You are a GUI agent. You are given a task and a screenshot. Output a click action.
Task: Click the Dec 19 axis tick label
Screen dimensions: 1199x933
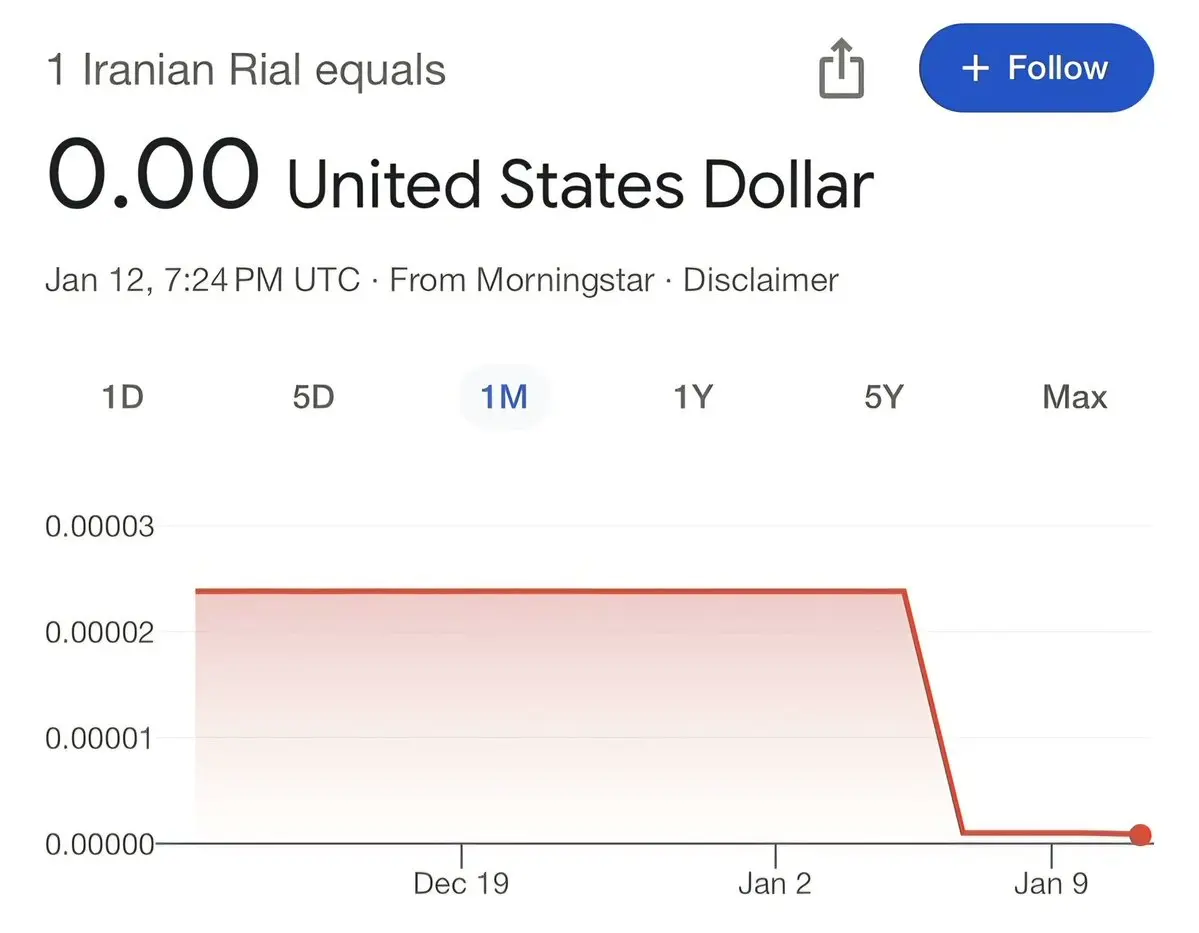coord(461,884)
